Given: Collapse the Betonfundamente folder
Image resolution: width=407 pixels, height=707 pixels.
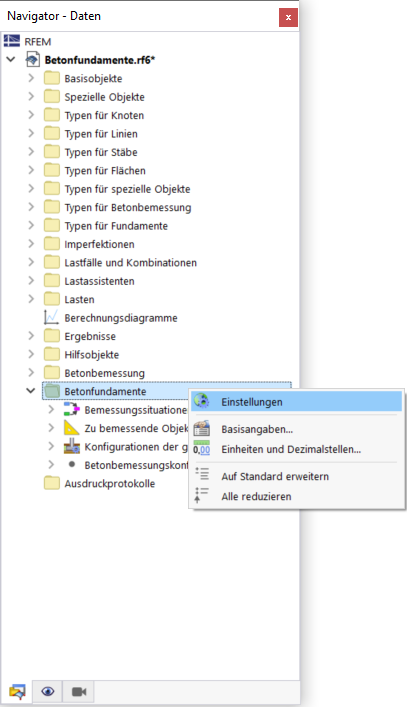Looking at the screenshot, I should [31, 391].
